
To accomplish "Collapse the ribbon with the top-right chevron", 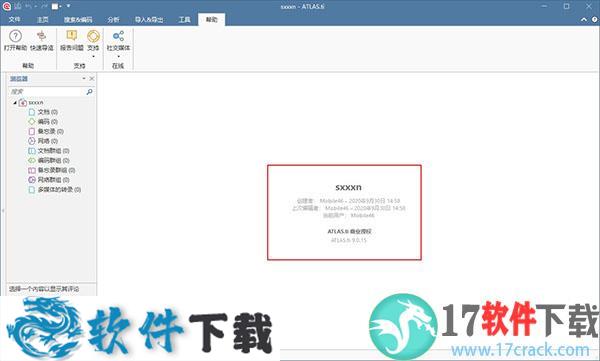I will (x=584, y=20).
